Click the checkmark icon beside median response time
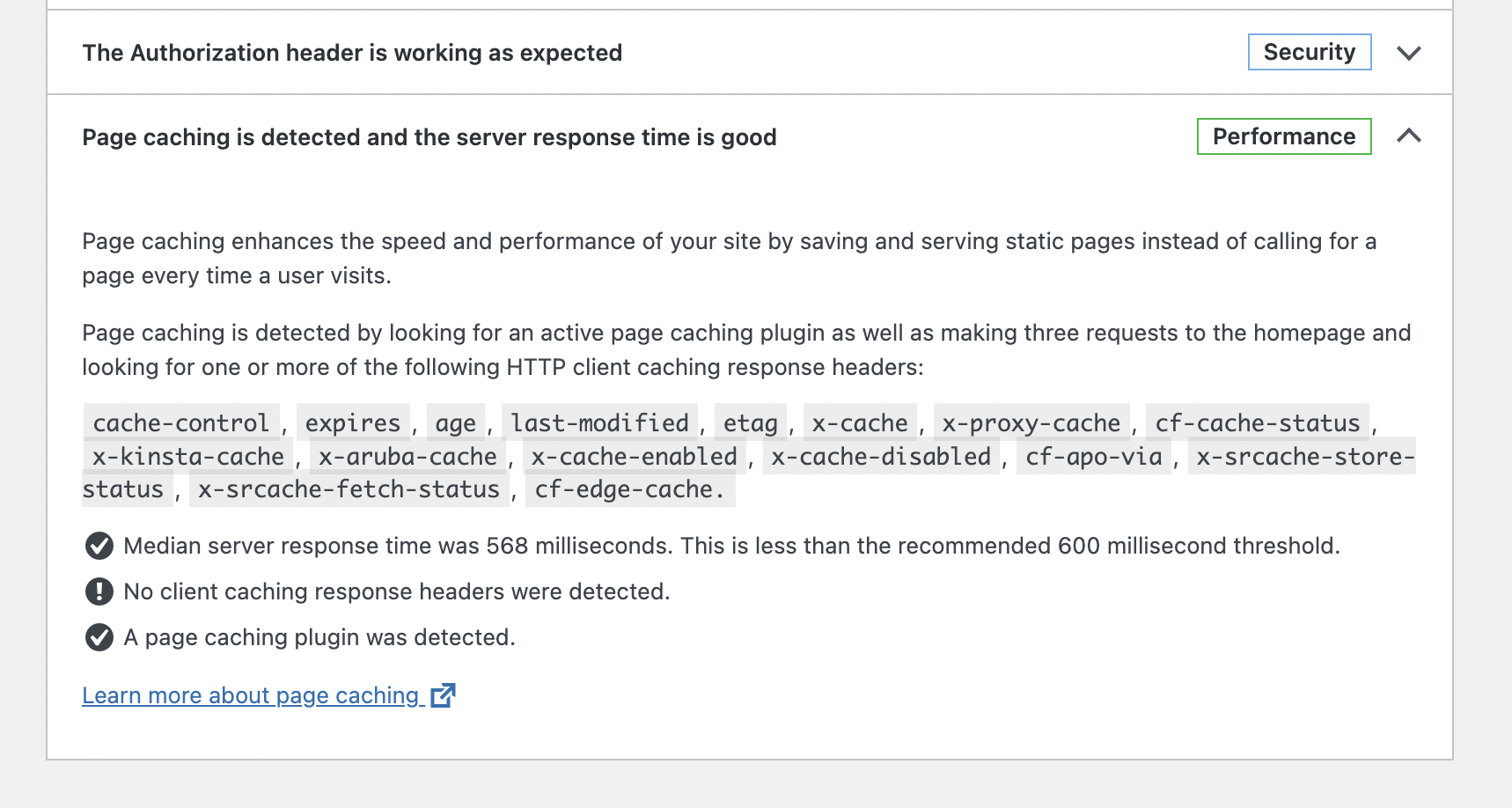The image size is (1512, 808). pyautogui.click(x=99, y=546)
